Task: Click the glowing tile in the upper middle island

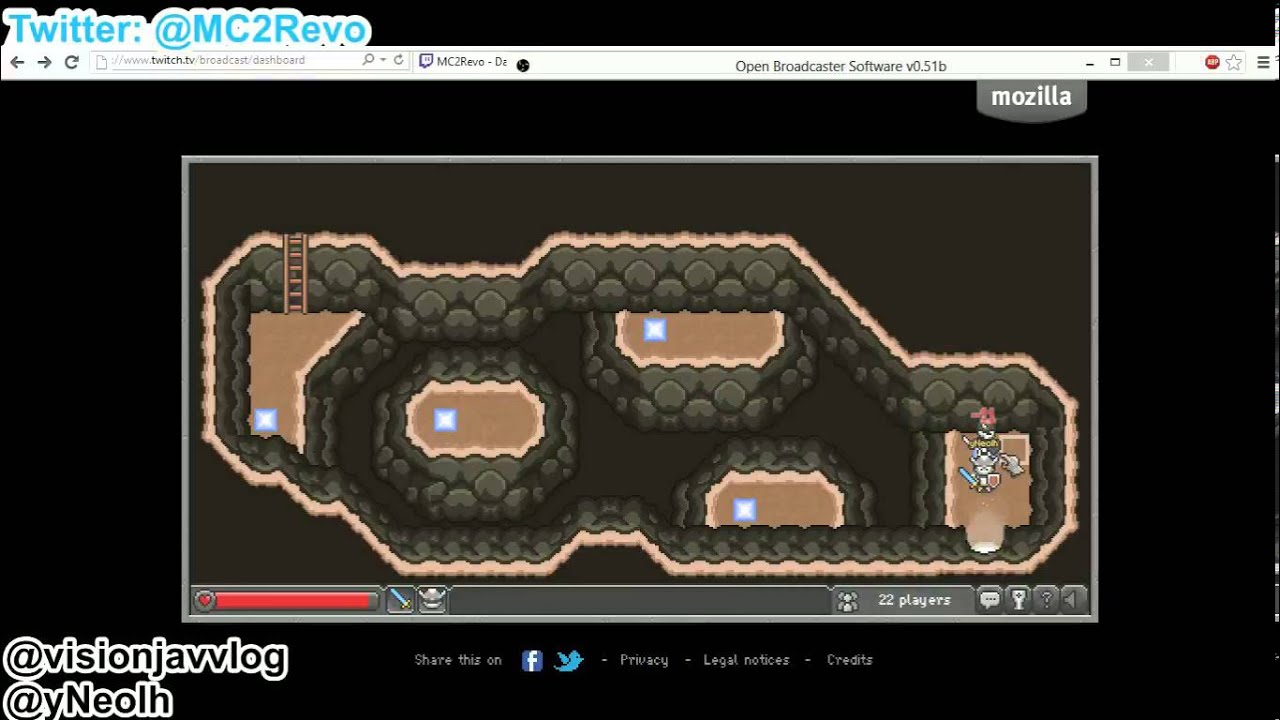Action: point(655,330)
